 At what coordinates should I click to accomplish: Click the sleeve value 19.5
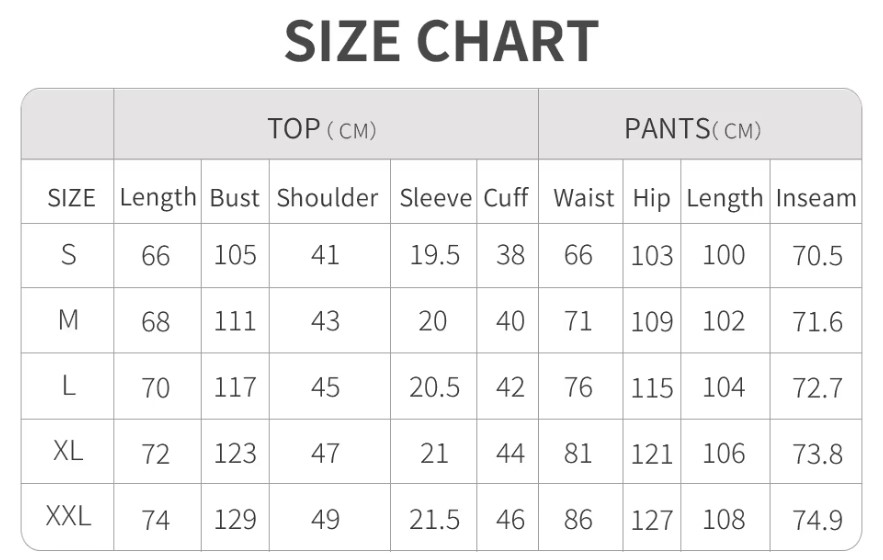434,256
